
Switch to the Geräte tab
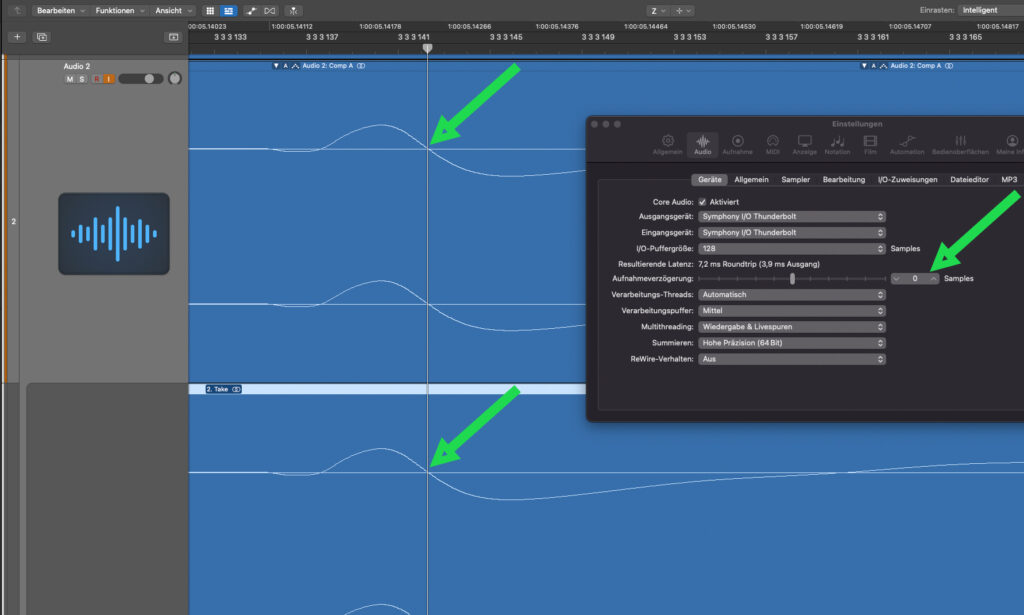click(x=709, y=180)
